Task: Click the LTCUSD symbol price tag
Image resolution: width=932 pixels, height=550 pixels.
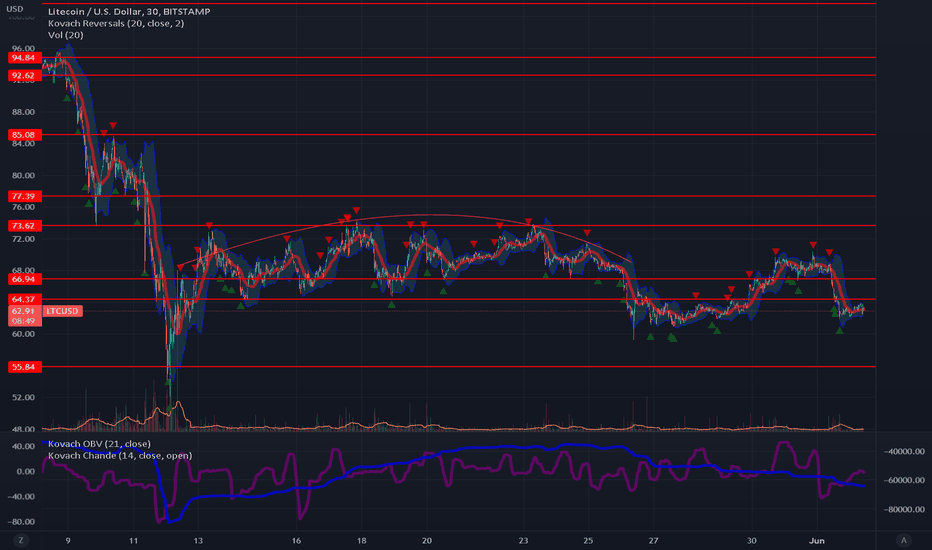Action: coord(62,311)
